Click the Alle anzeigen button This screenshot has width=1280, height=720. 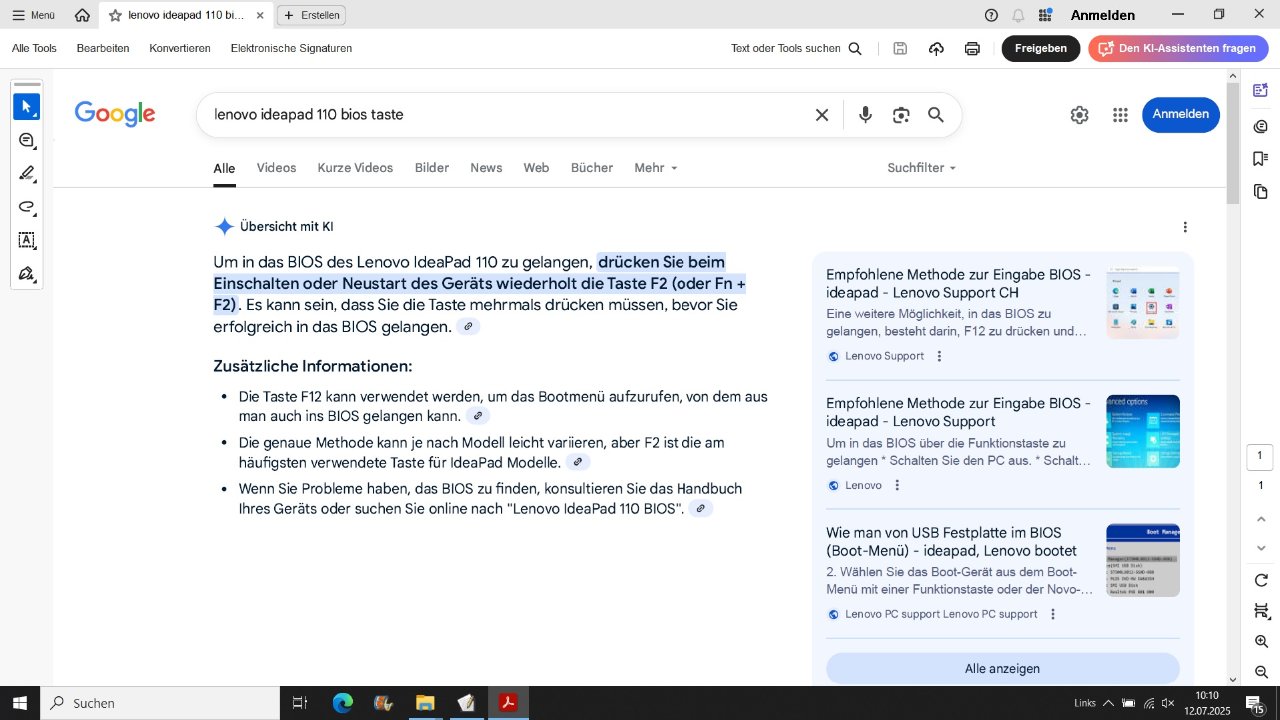tap(1002, 668)
